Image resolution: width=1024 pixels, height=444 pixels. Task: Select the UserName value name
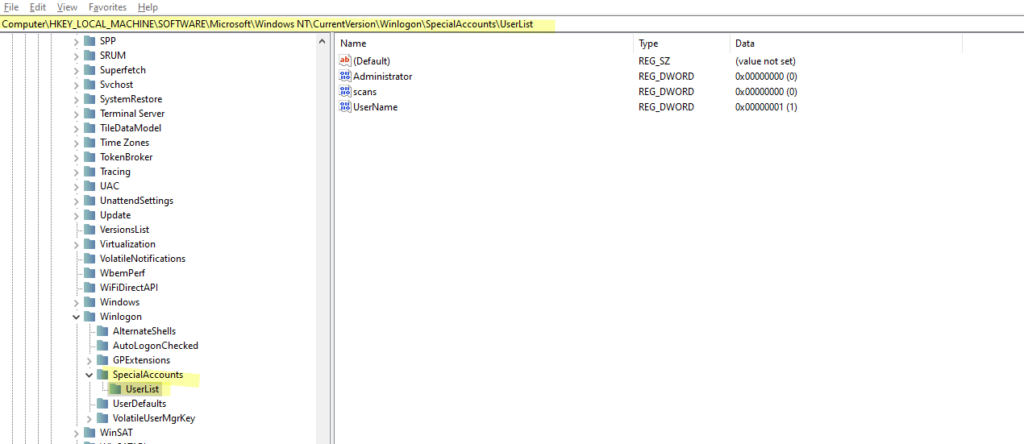376,107
